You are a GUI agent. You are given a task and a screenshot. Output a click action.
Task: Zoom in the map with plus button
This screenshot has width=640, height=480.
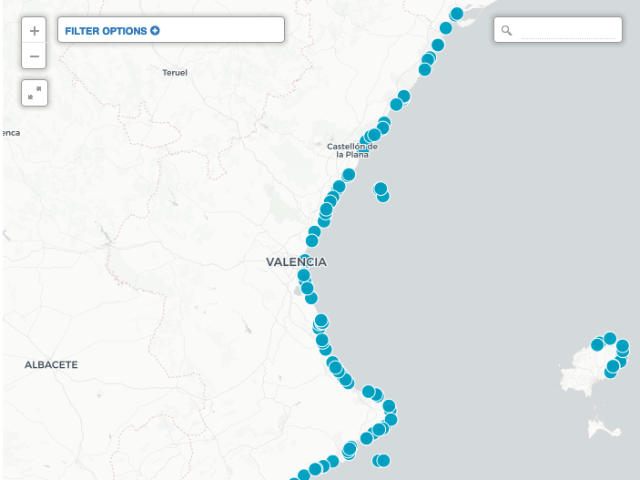point(34,31)
